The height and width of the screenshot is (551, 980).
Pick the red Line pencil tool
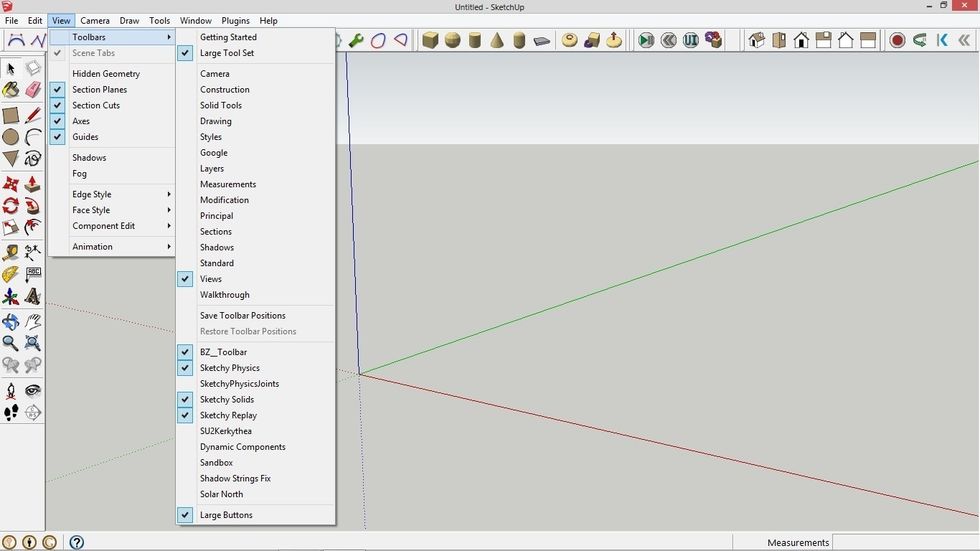32,115
